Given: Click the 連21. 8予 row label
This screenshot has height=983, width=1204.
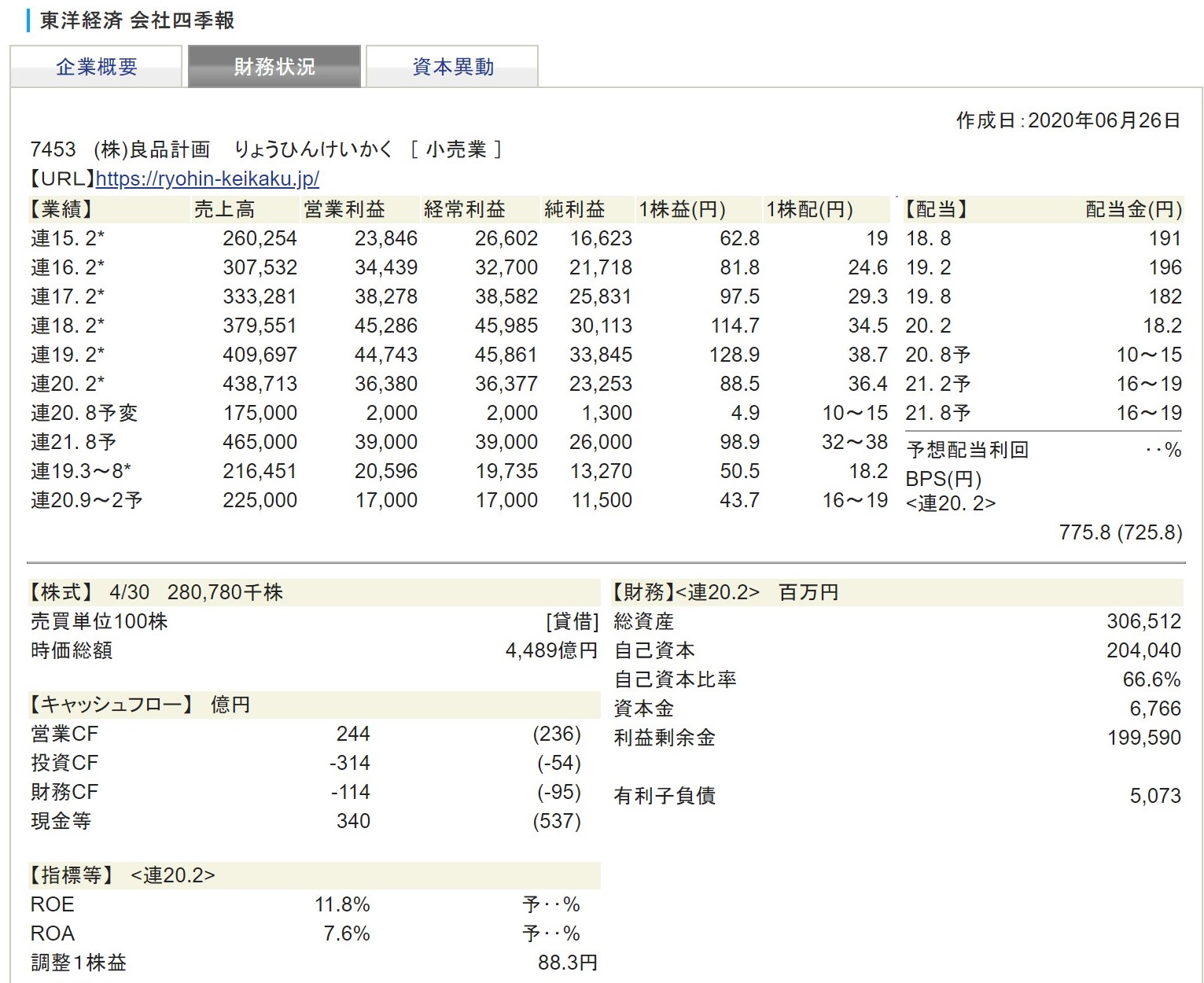Looking at the screenshot, I should [x=73, y=442].
